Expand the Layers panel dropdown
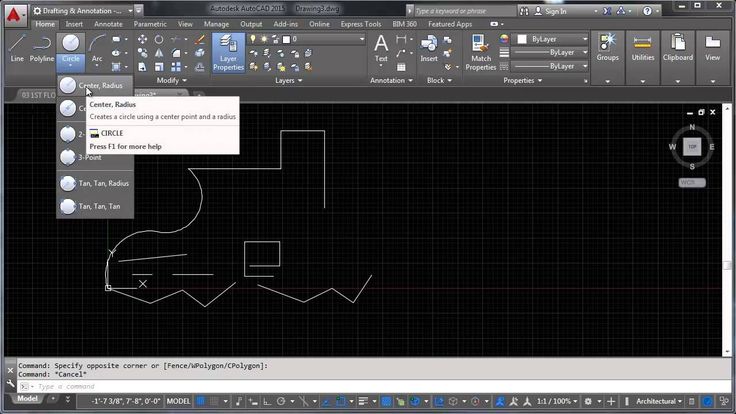The height and width of the screenshot is (414, 736). coord(288,80)
